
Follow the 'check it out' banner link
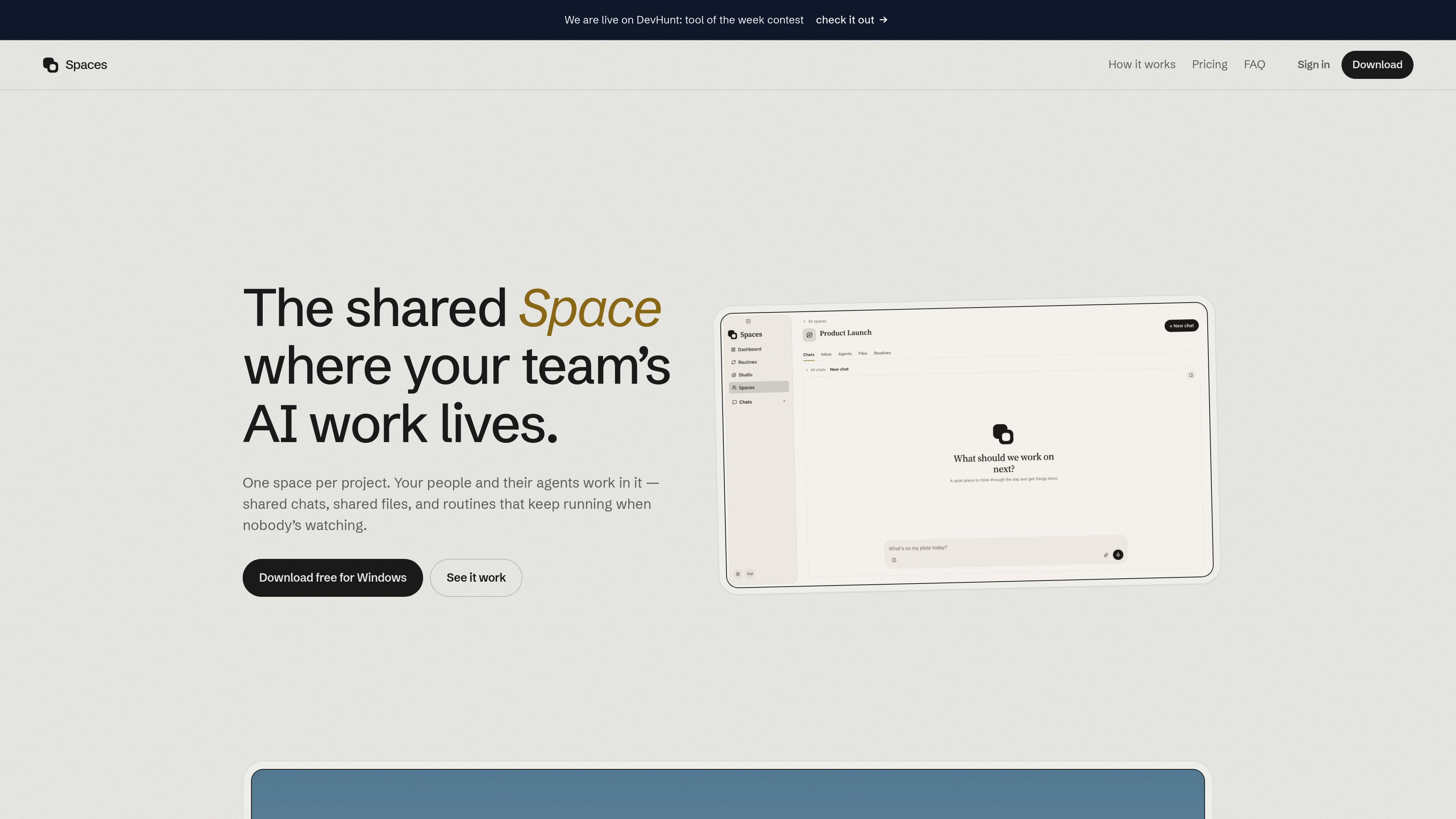pyautogui.click(x=852, y=20)
